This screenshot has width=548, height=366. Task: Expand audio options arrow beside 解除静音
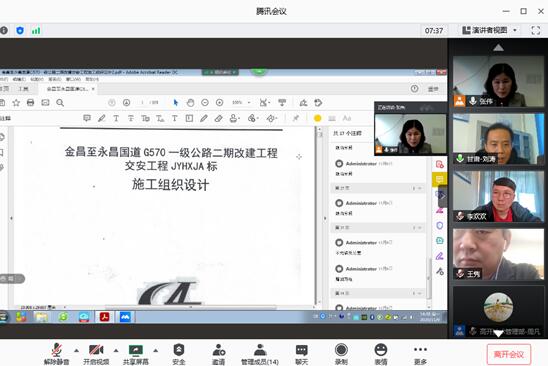pyautogui.click(x=76, y=350)
